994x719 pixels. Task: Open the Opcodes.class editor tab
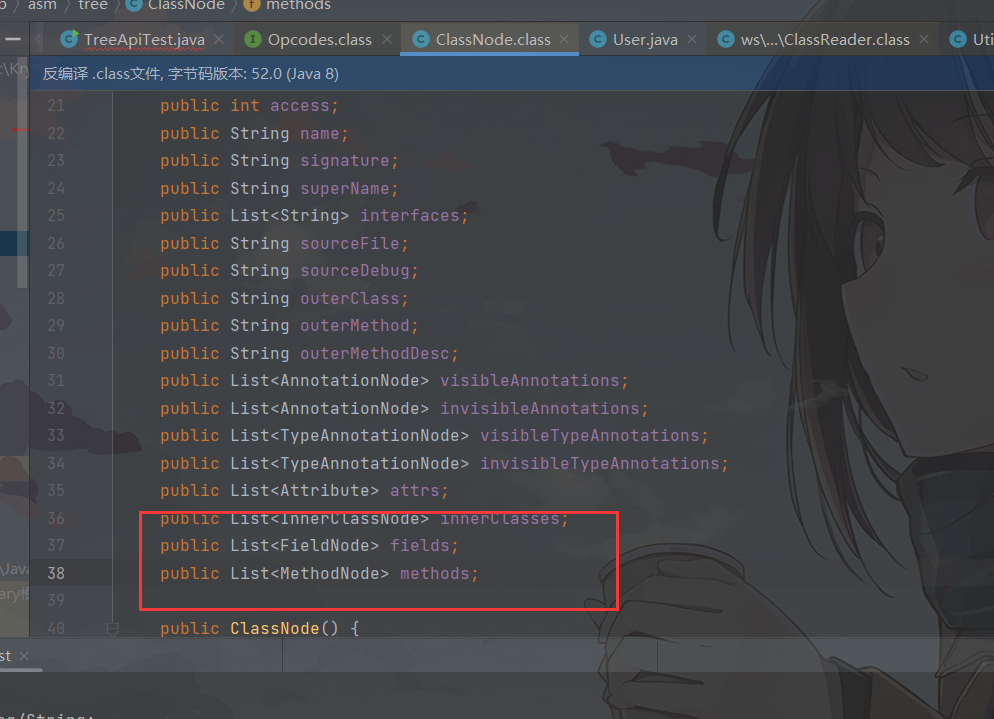tap(319, 40)
